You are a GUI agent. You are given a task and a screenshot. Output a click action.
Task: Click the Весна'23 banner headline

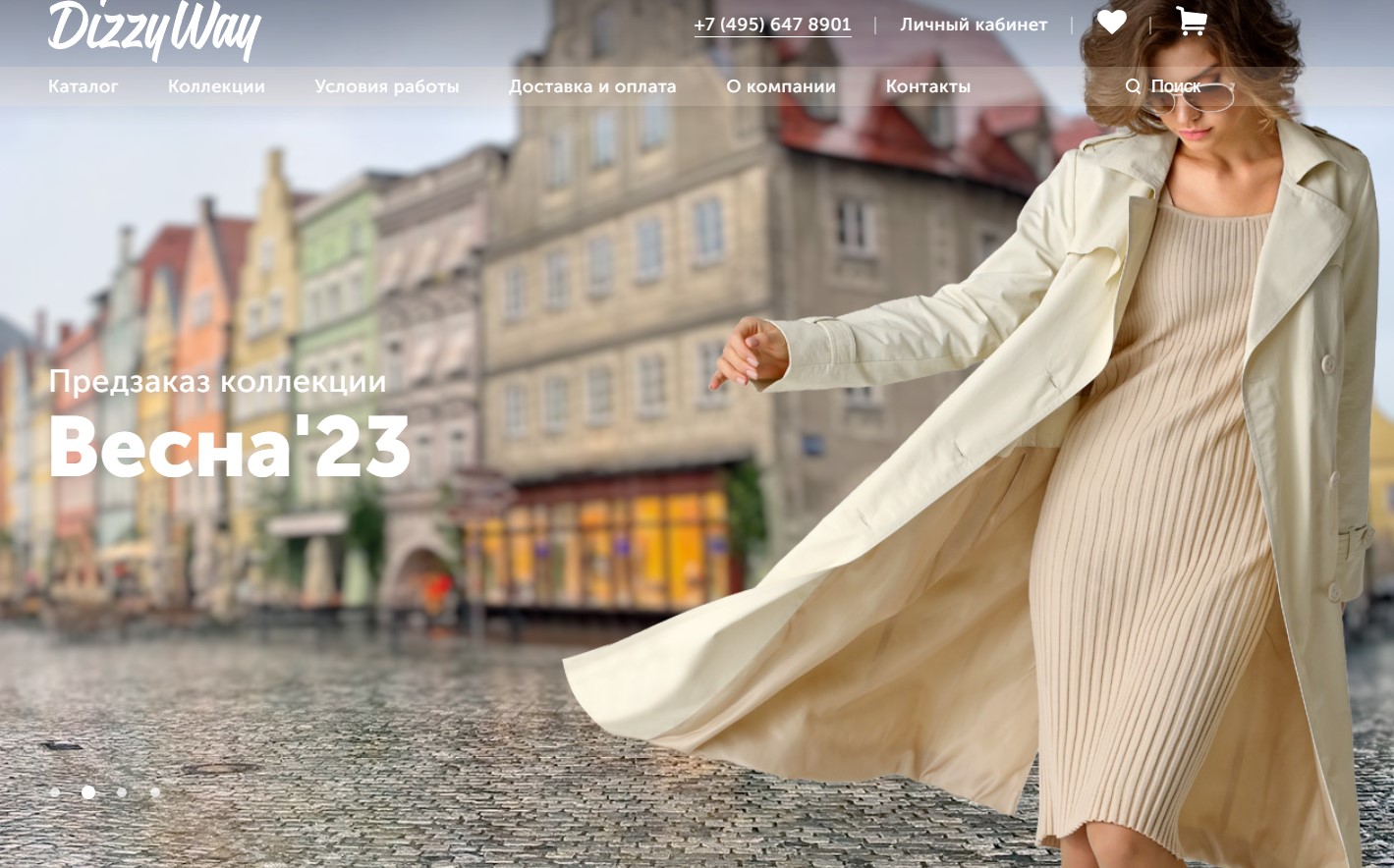pos(229,447)
